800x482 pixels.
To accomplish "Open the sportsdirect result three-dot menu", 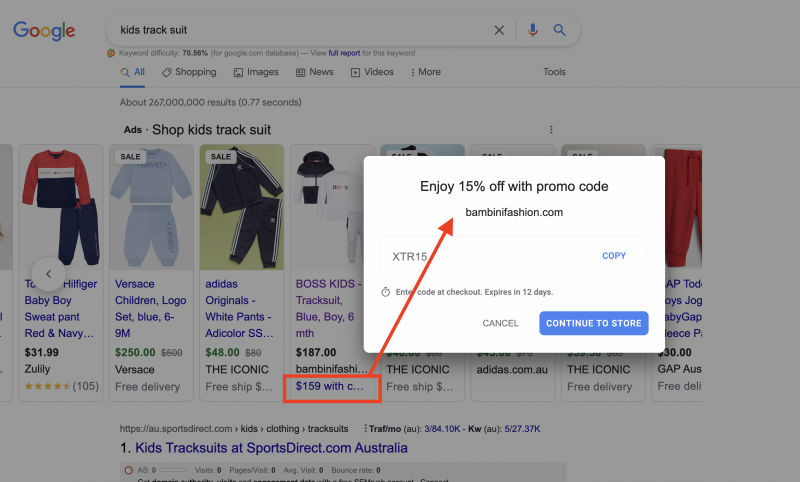I will pos(365,428).
